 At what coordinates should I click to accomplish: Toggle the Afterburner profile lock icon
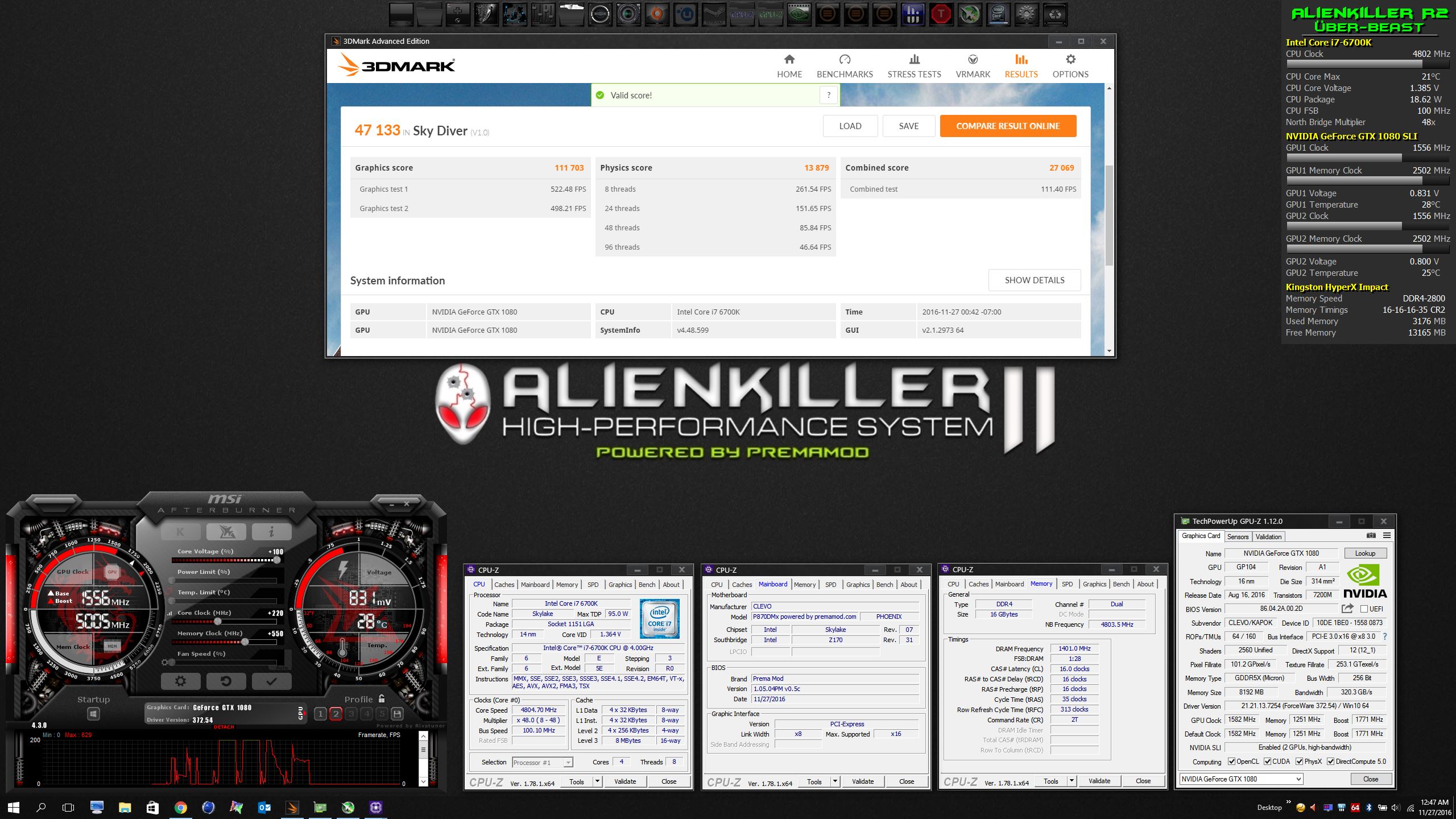click(382, 699)
